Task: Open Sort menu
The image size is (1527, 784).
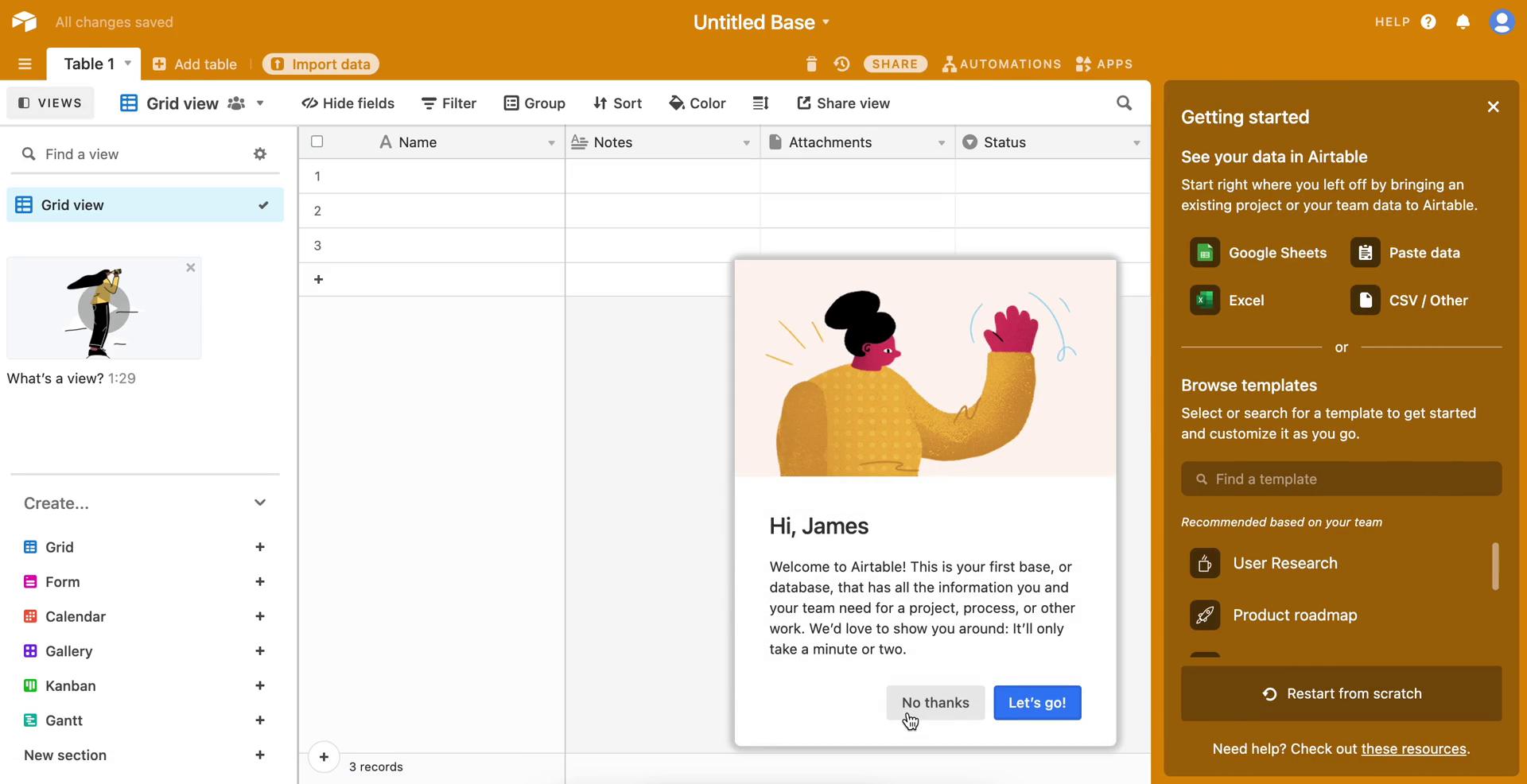Action: 618,103
